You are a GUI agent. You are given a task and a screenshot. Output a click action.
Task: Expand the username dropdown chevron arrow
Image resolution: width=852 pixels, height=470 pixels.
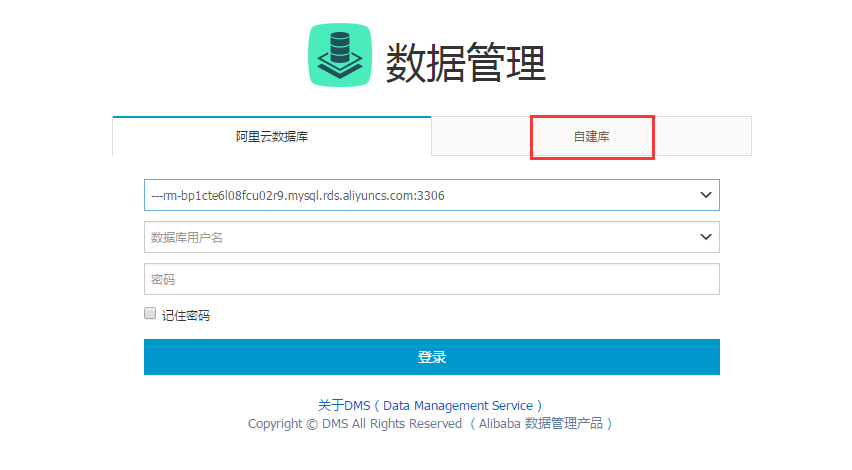pyautogui.click(x=706, y=237)
